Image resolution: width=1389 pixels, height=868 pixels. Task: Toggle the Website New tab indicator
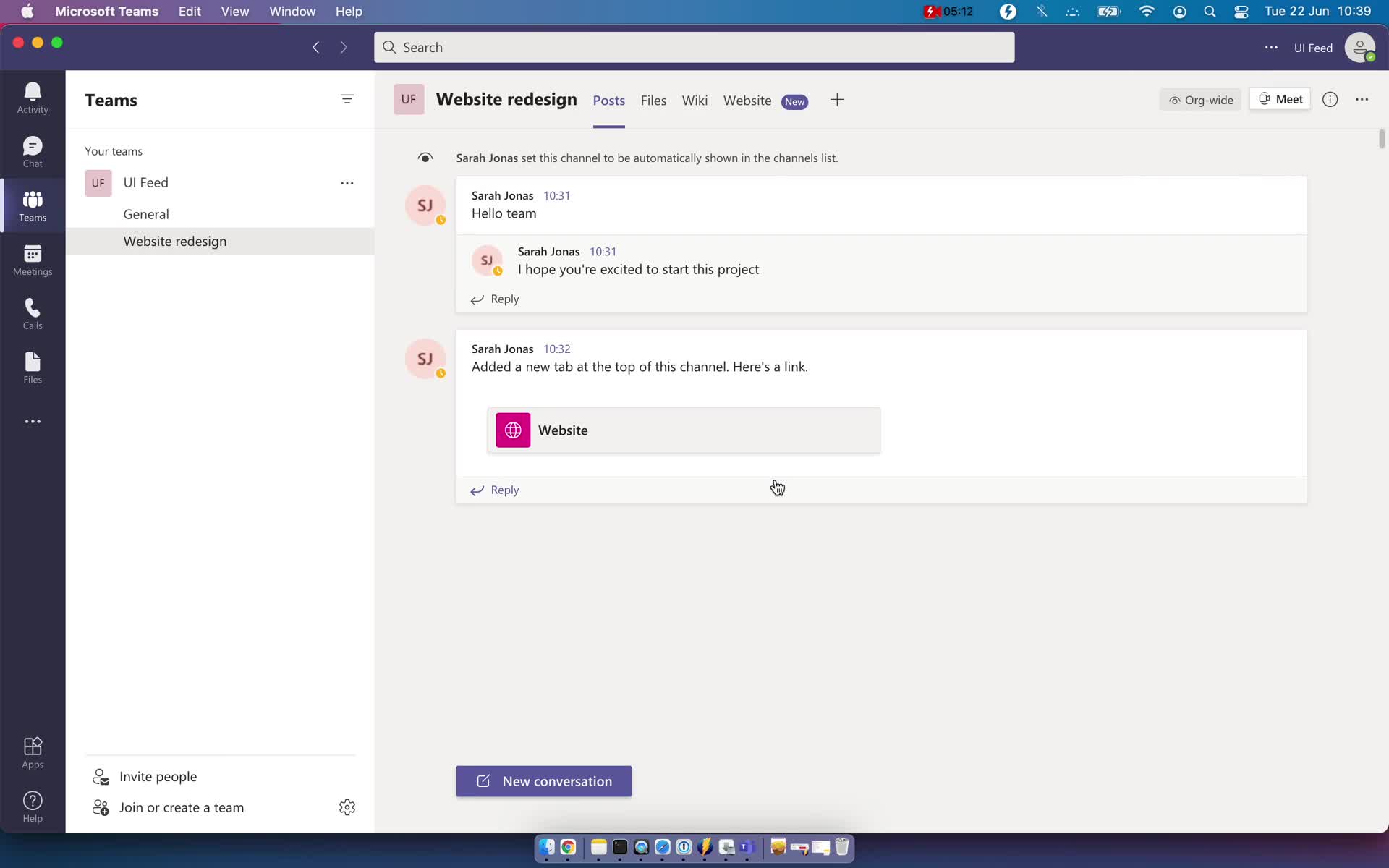pos(795,100)
